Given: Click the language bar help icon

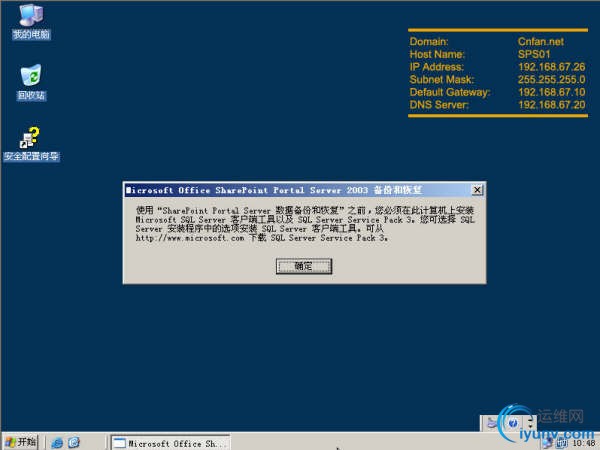Looking at the screenshot, I should coord(513,423).
